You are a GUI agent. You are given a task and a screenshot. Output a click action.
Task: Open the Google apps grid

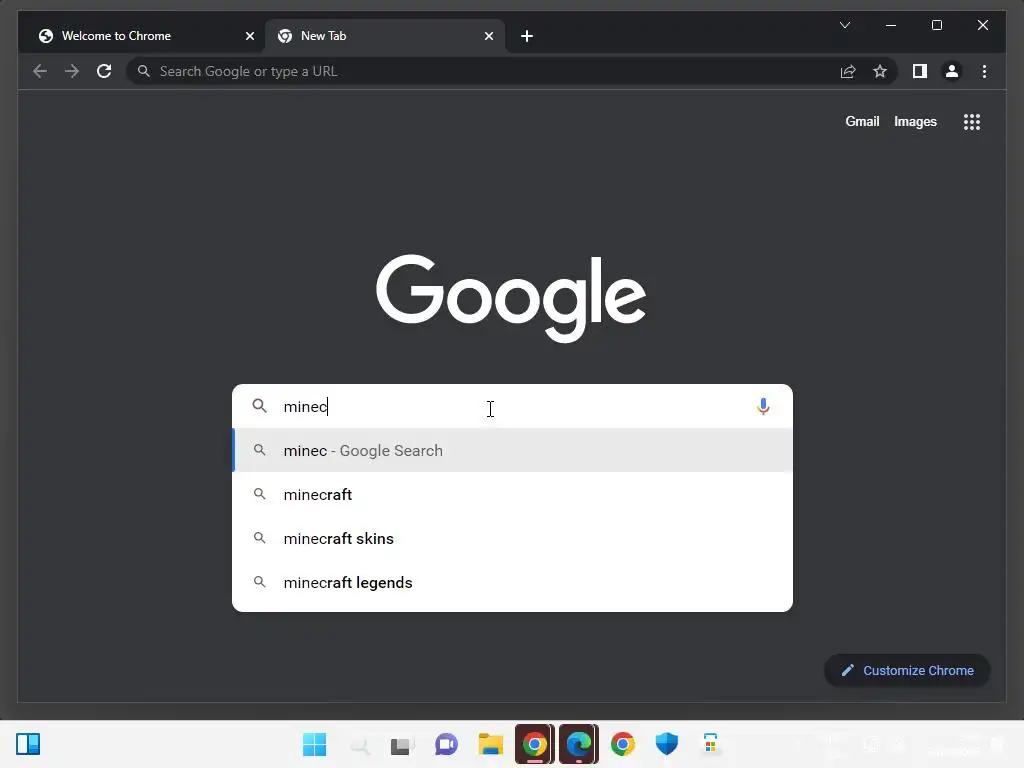pos(972,121)
